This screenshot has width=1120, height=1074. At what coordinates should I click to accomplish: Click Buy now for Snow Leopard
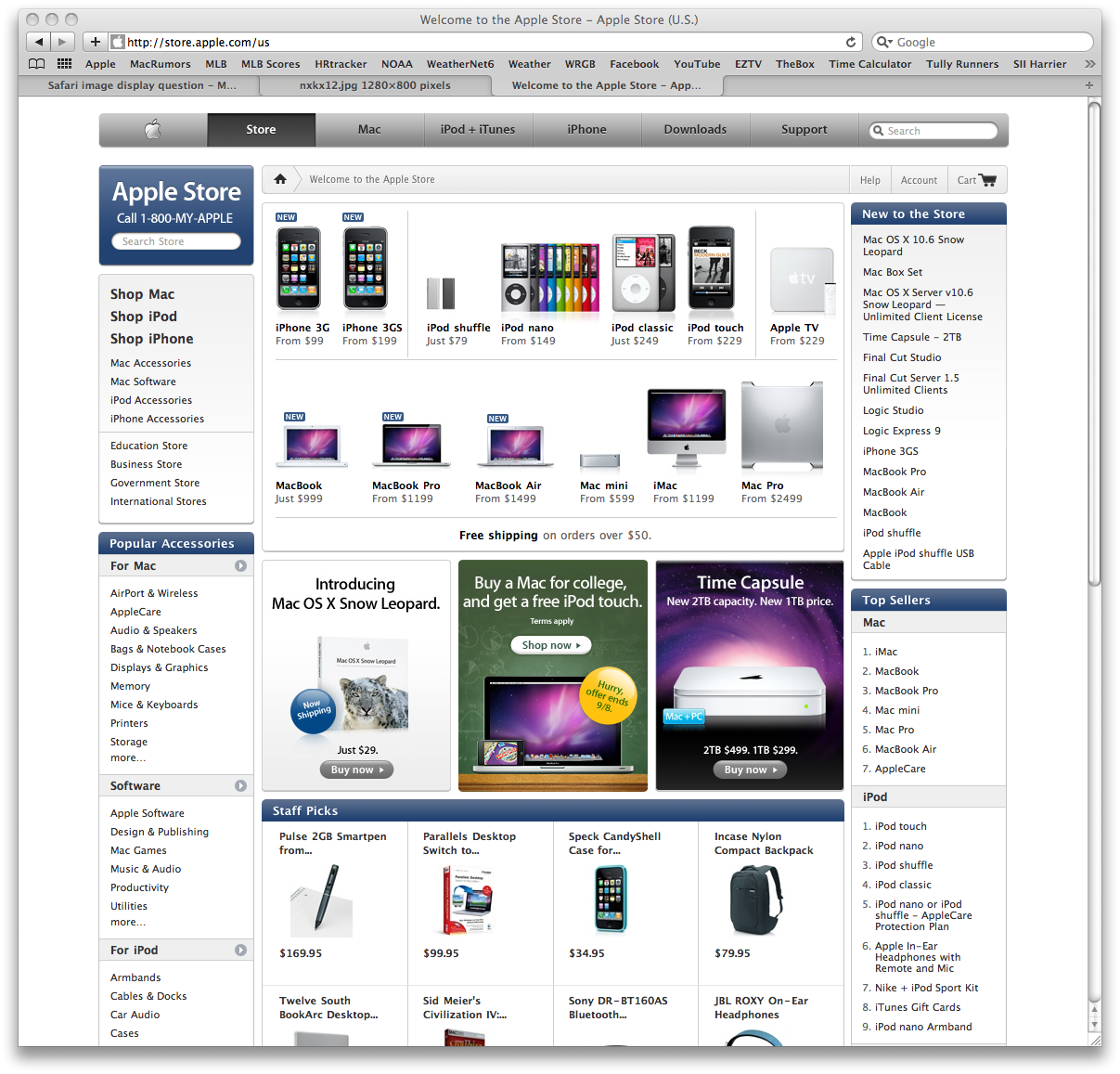coord(357,770)
